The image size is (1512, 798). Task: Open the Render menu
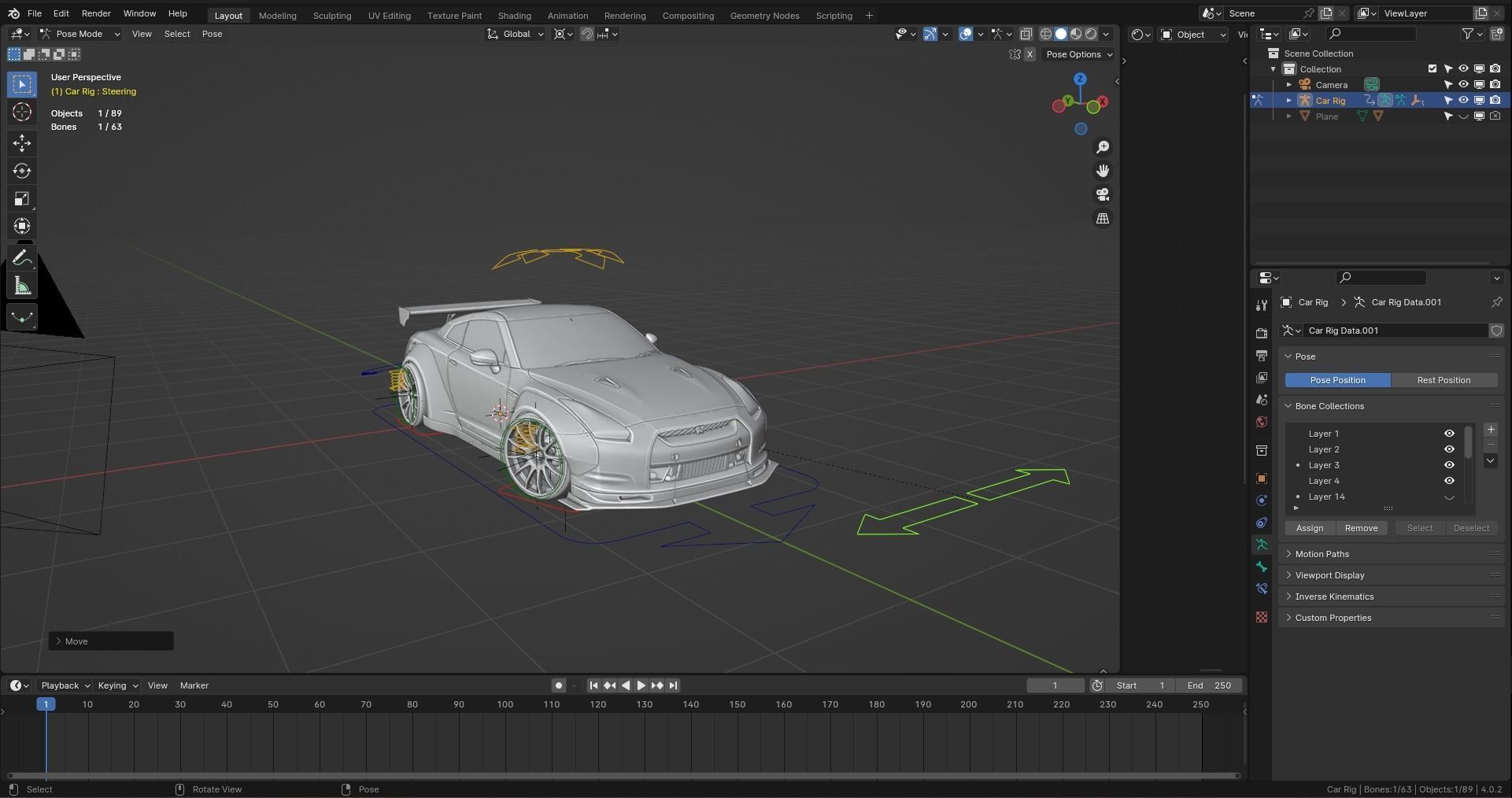click(96, 13)
